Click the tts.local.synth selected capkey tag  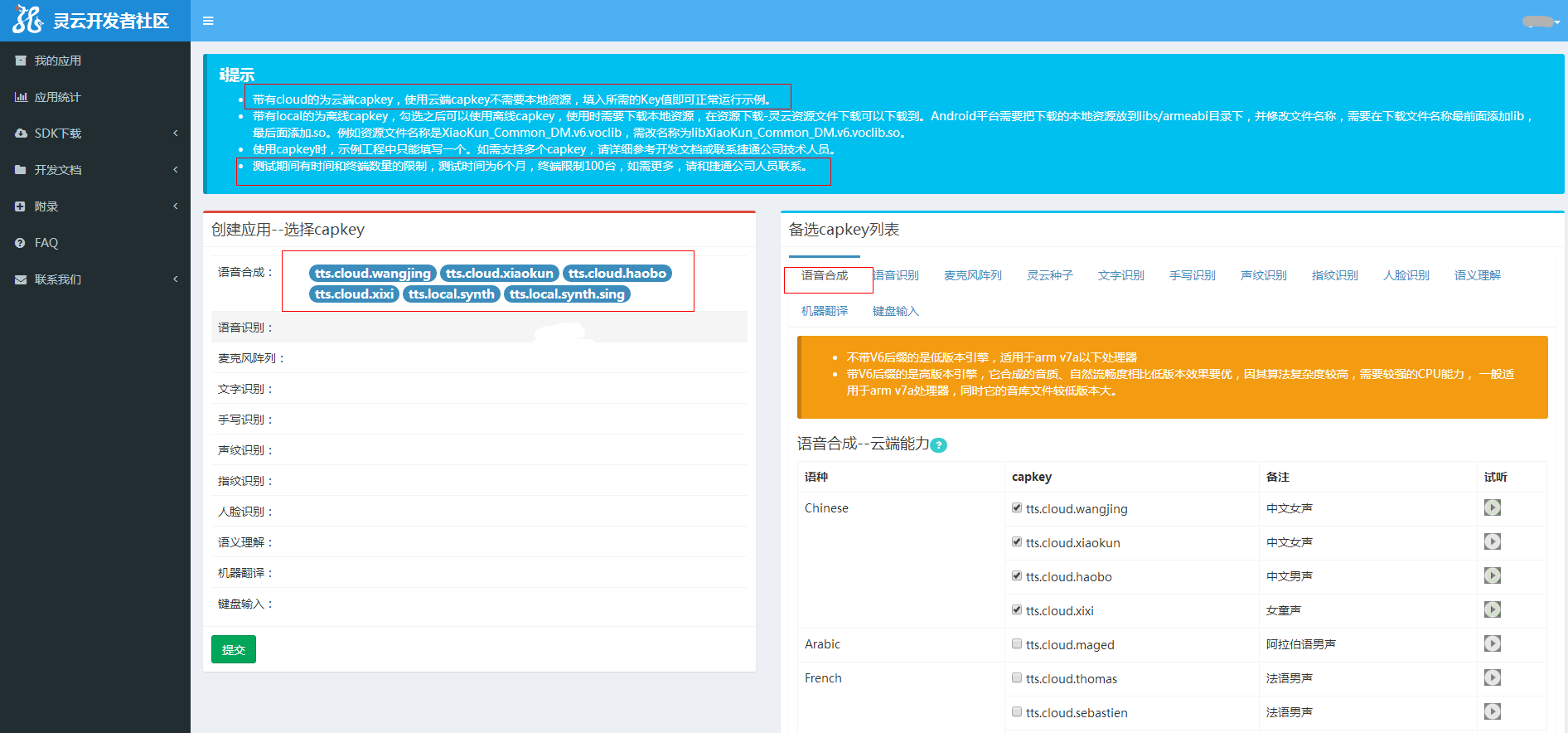(x=452, y=294)
